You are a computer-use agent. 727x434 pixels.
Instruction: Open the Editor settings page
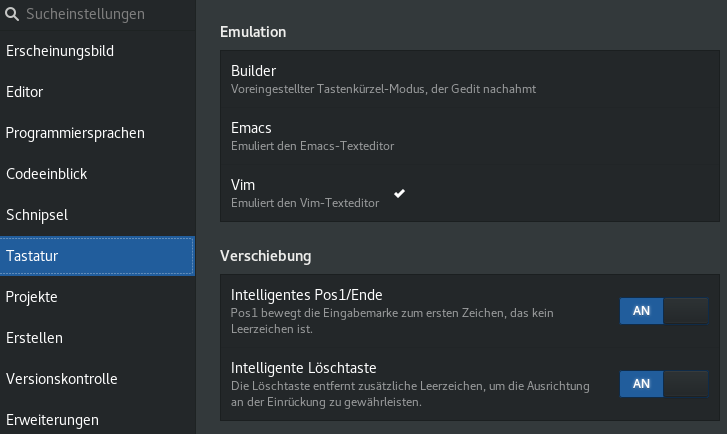pyautogui.click(x=25, y=92)
